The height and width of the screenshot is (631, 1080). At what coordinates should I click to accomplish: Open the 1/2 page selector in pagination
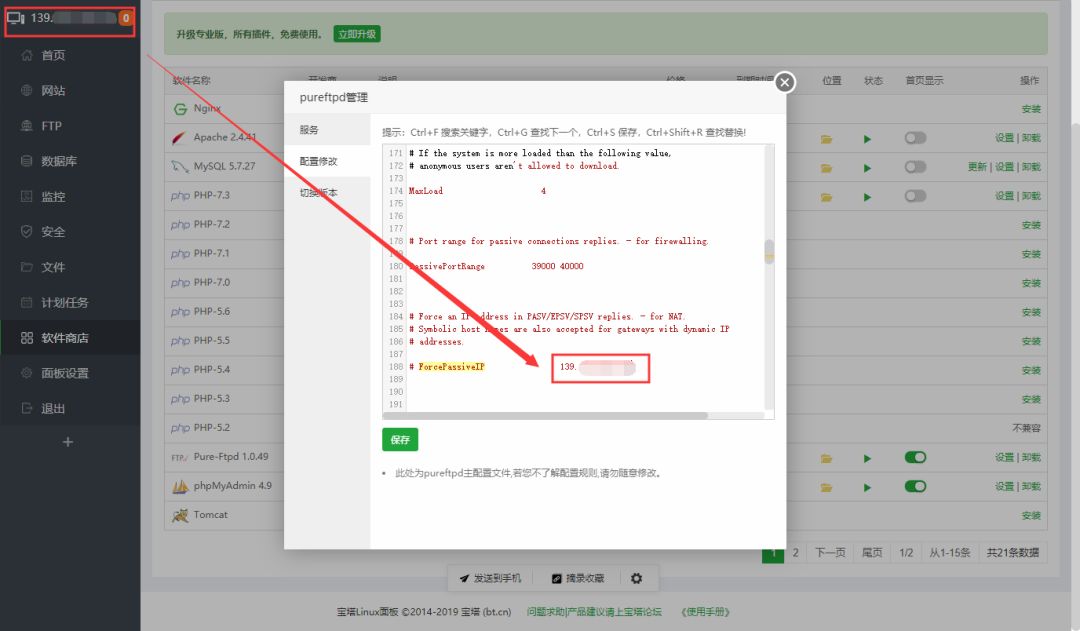(x=906, y=552)
